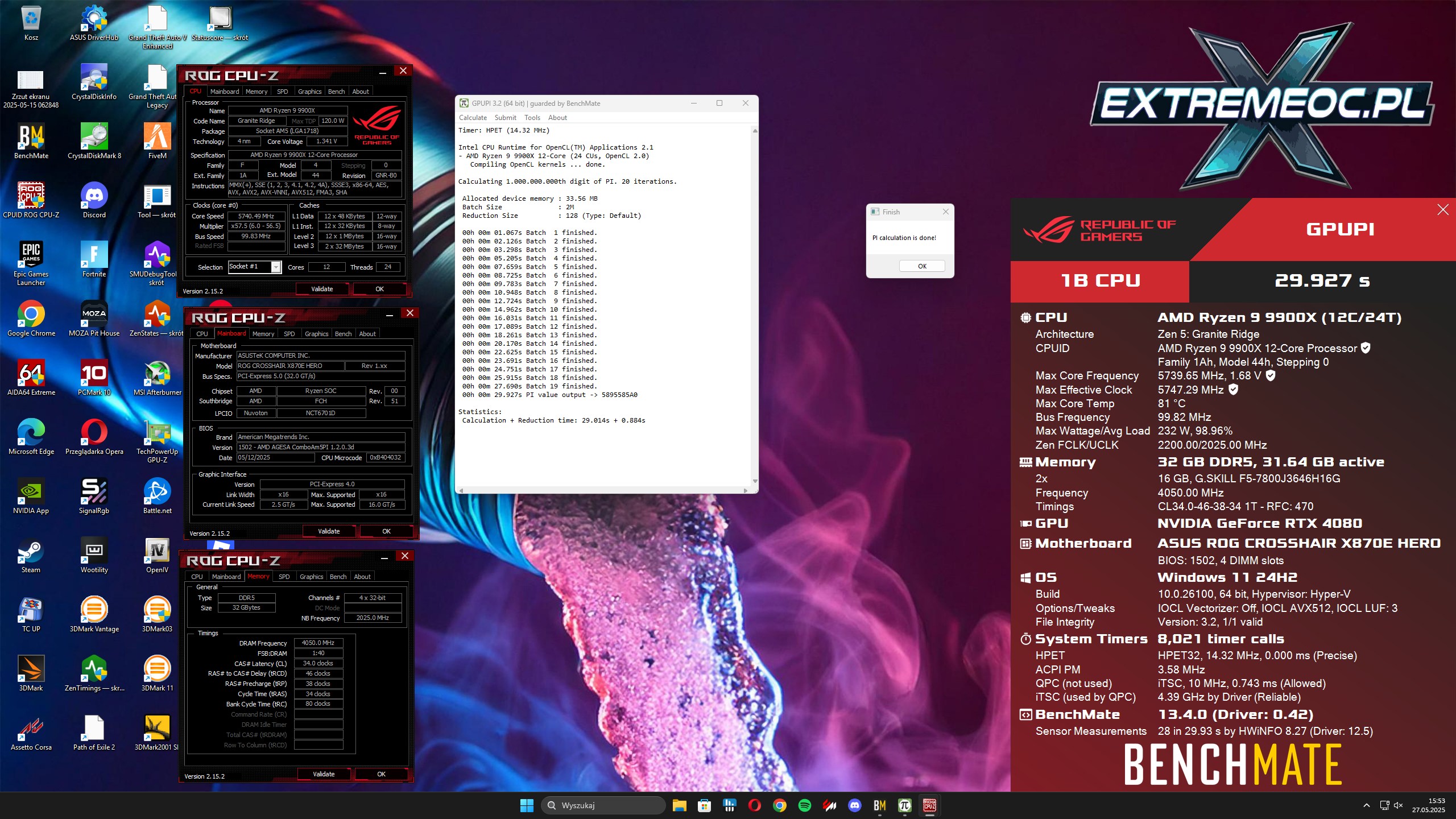
Task: Open the Tools menu in GPUPI
Action: pos(532,118)
